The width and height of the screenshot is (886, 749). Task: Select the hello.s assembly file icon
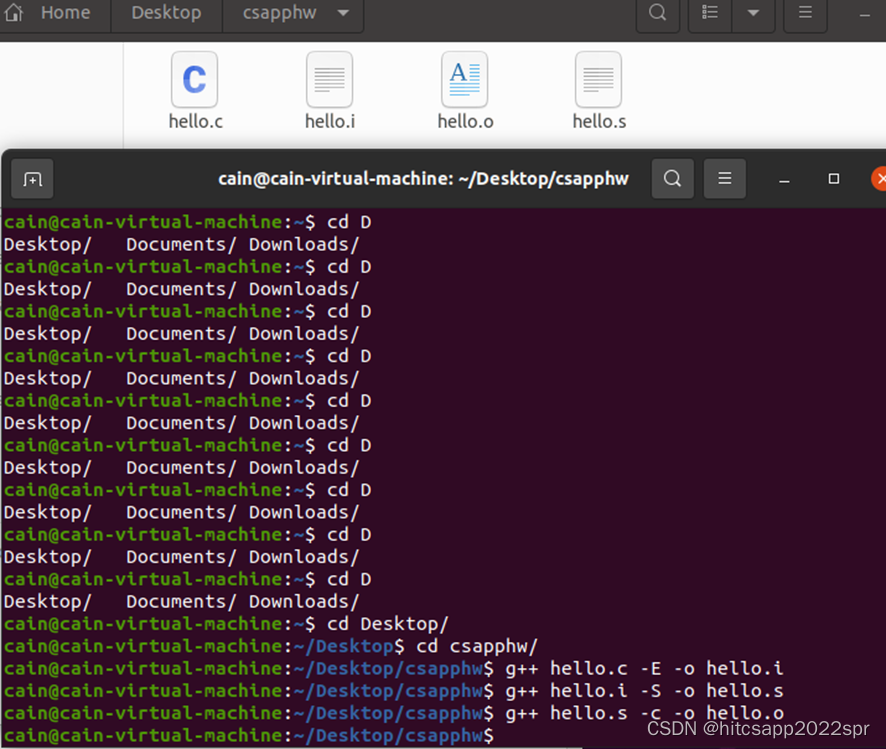pyautogui.click(x=598, y=79)
